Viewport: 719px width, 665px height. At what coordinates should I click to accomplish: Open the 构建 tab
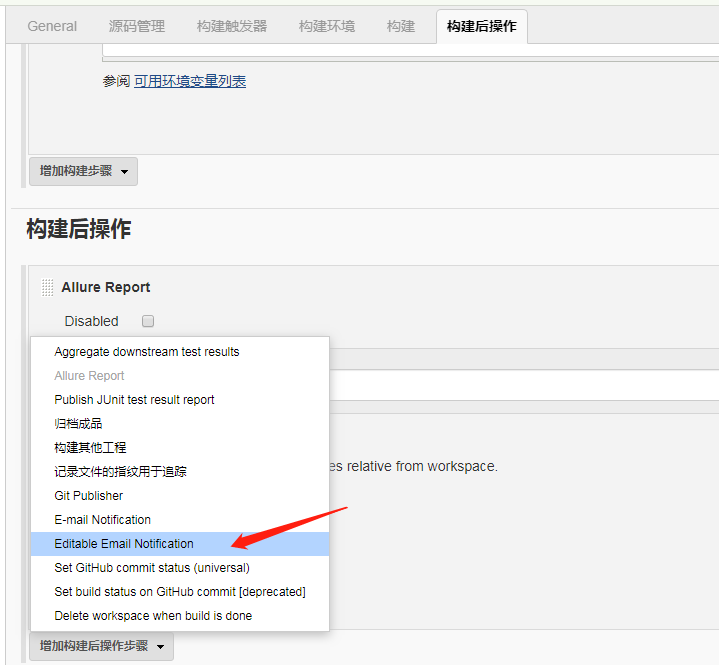click(x=401, y=26)
